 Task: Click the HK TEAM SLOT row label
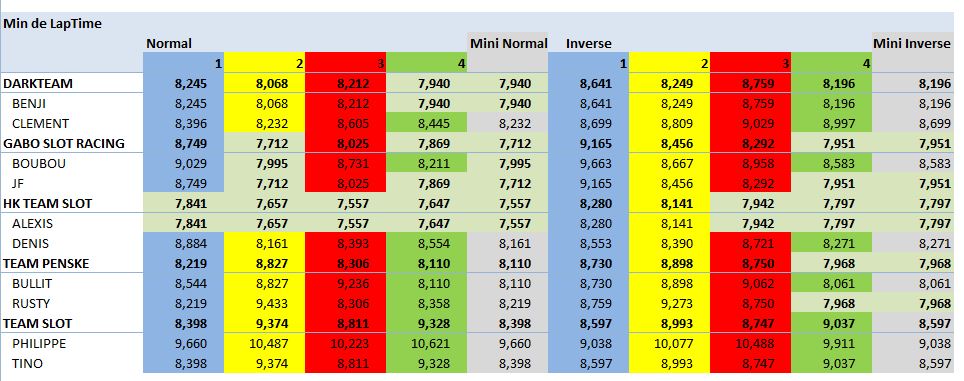click(x=48, y=203)
